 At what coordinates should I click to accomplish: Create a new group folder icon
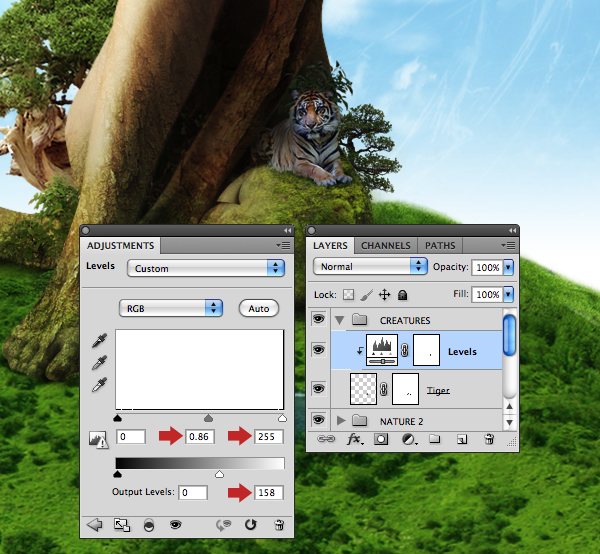(434, 438)
